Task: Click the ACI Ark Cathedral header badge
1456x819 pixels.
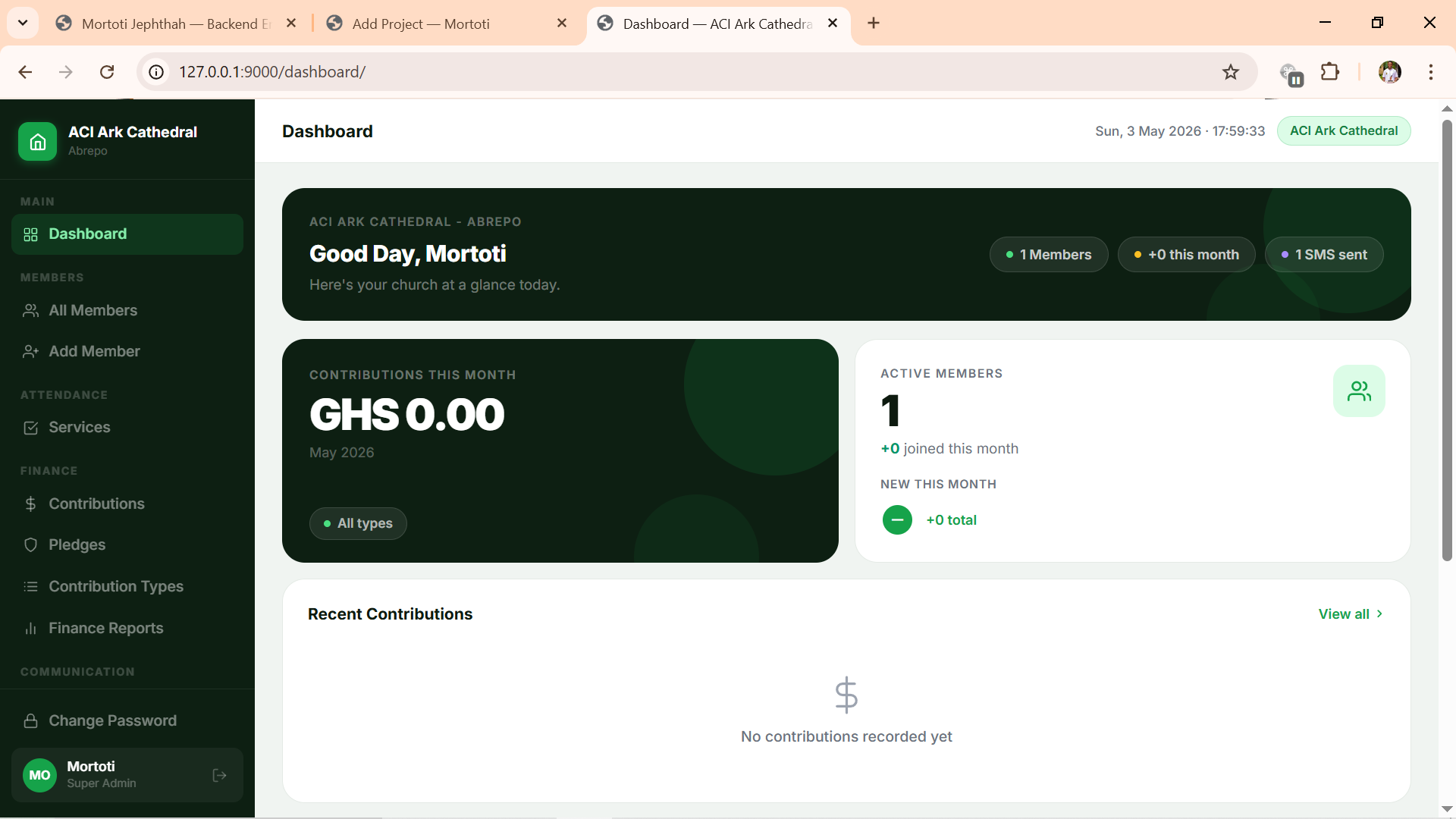Action: point(1344,131)
